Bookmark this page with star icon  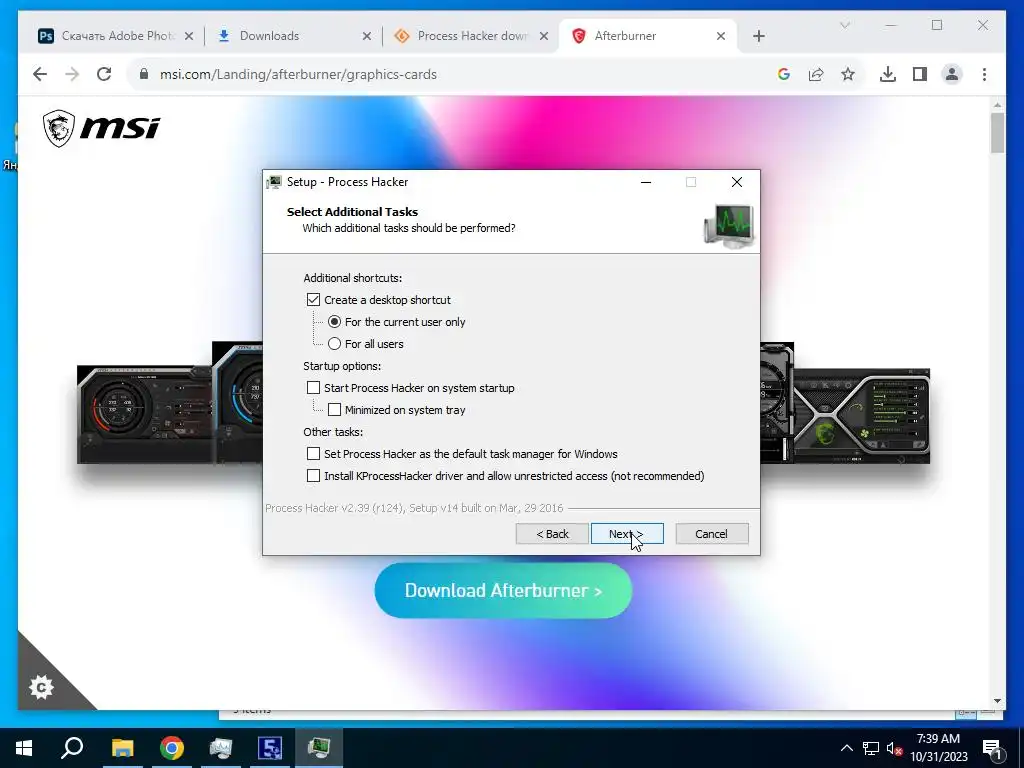(848, 74)
